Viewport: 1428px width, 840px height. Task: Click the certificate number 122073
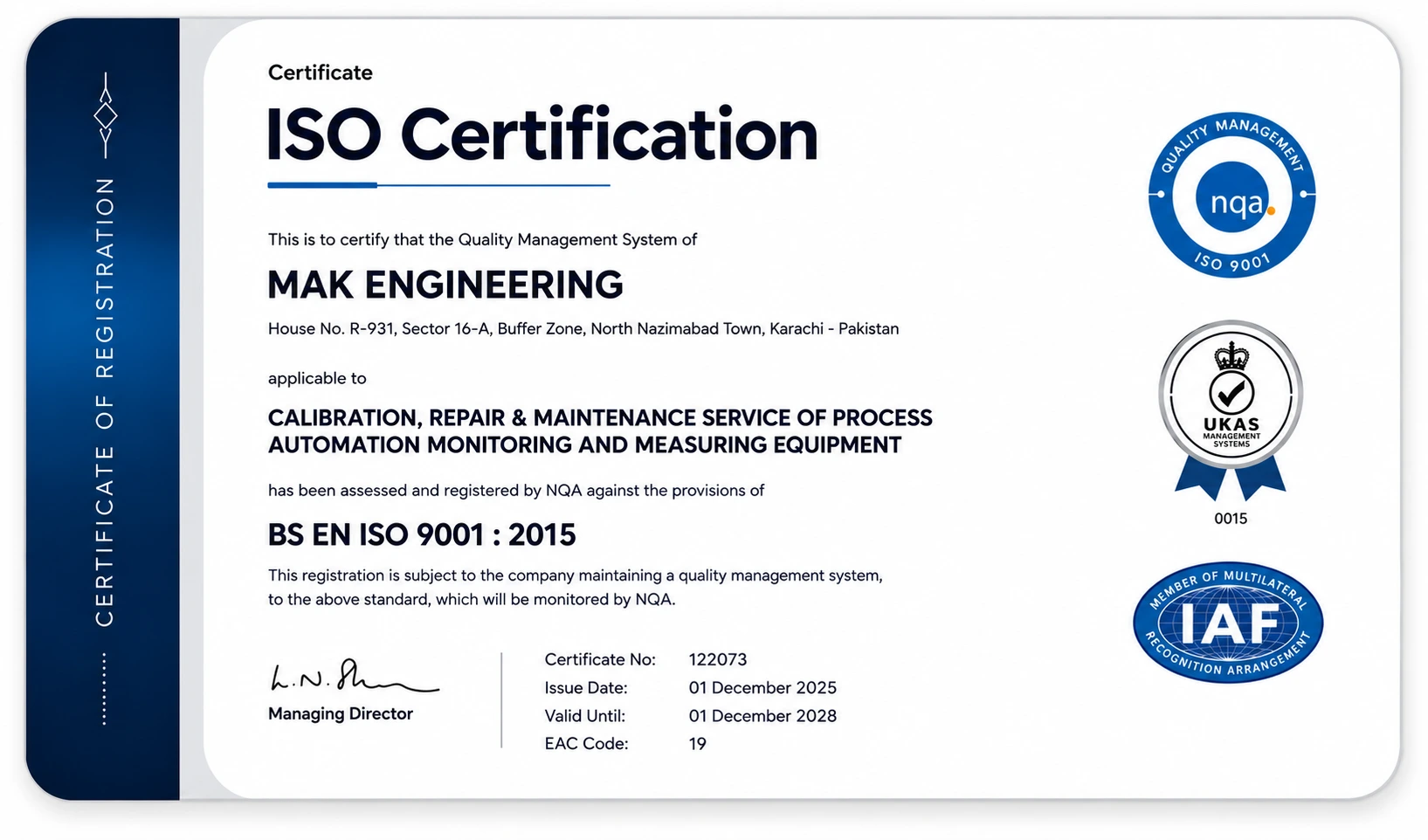718,660
